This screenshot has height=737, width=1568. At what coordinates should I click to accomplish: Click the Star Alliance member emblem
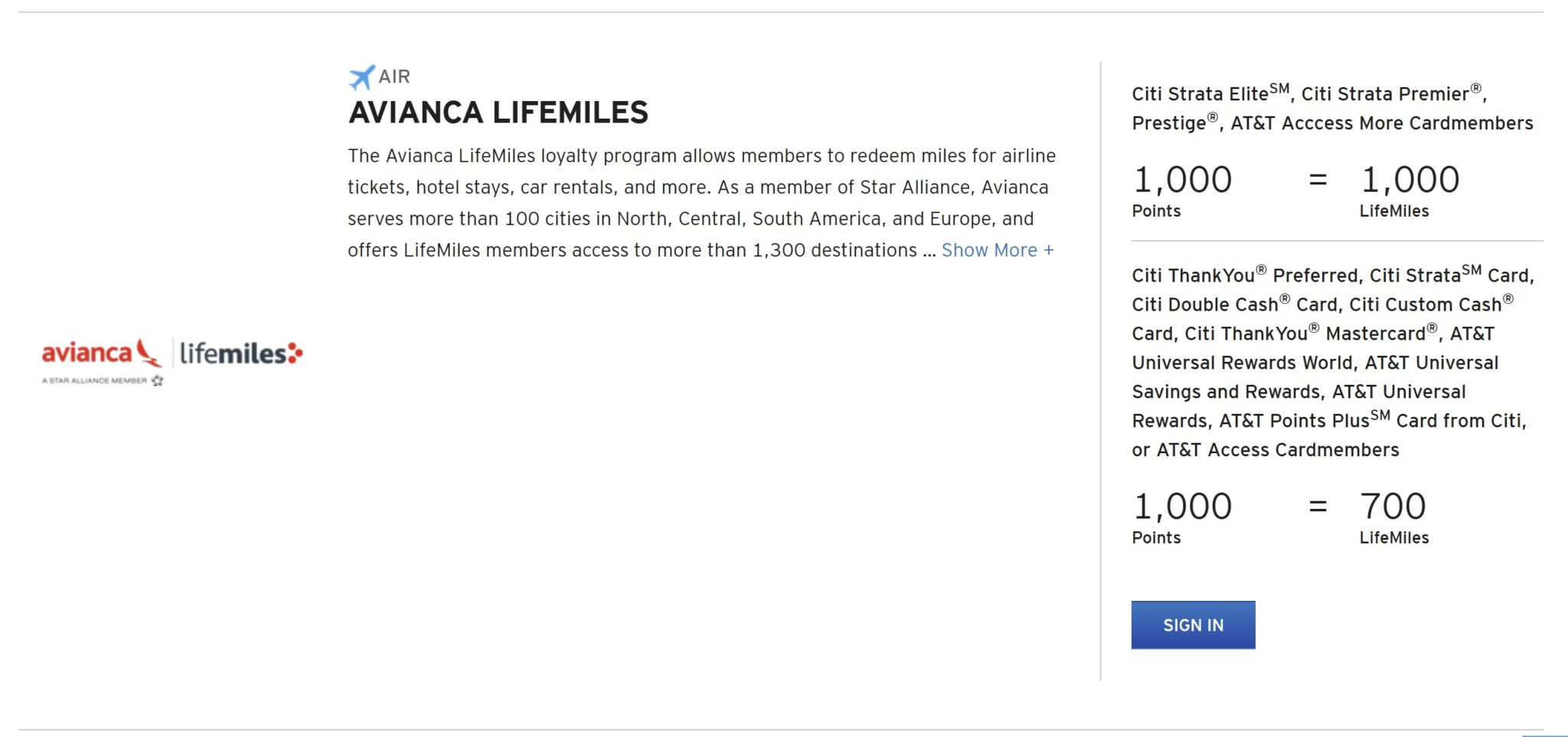(x=103, y=380)
